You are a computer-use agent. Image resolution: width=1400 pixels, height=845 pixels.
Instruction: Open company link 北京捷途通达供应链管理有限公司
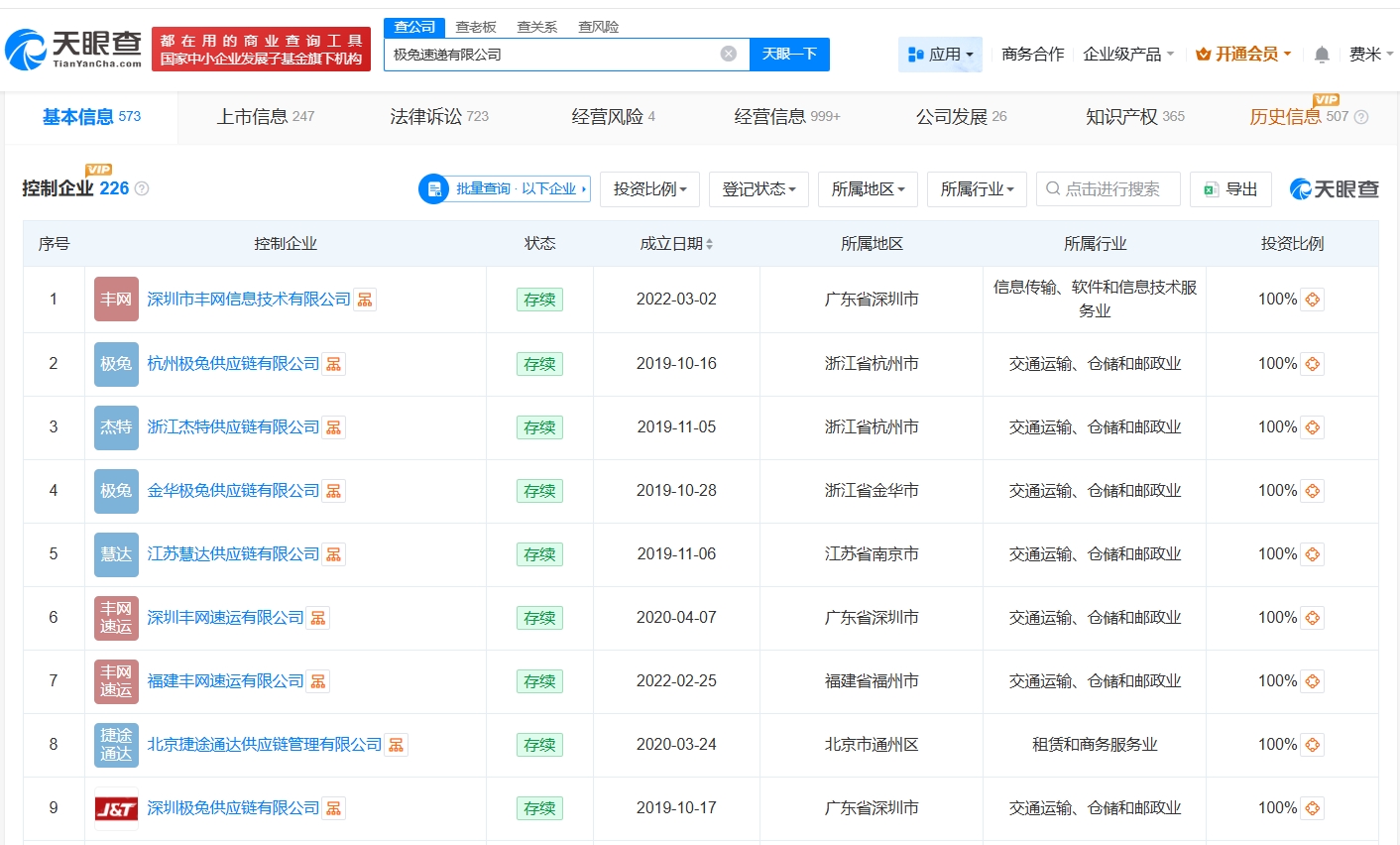[x=265, y=745]
